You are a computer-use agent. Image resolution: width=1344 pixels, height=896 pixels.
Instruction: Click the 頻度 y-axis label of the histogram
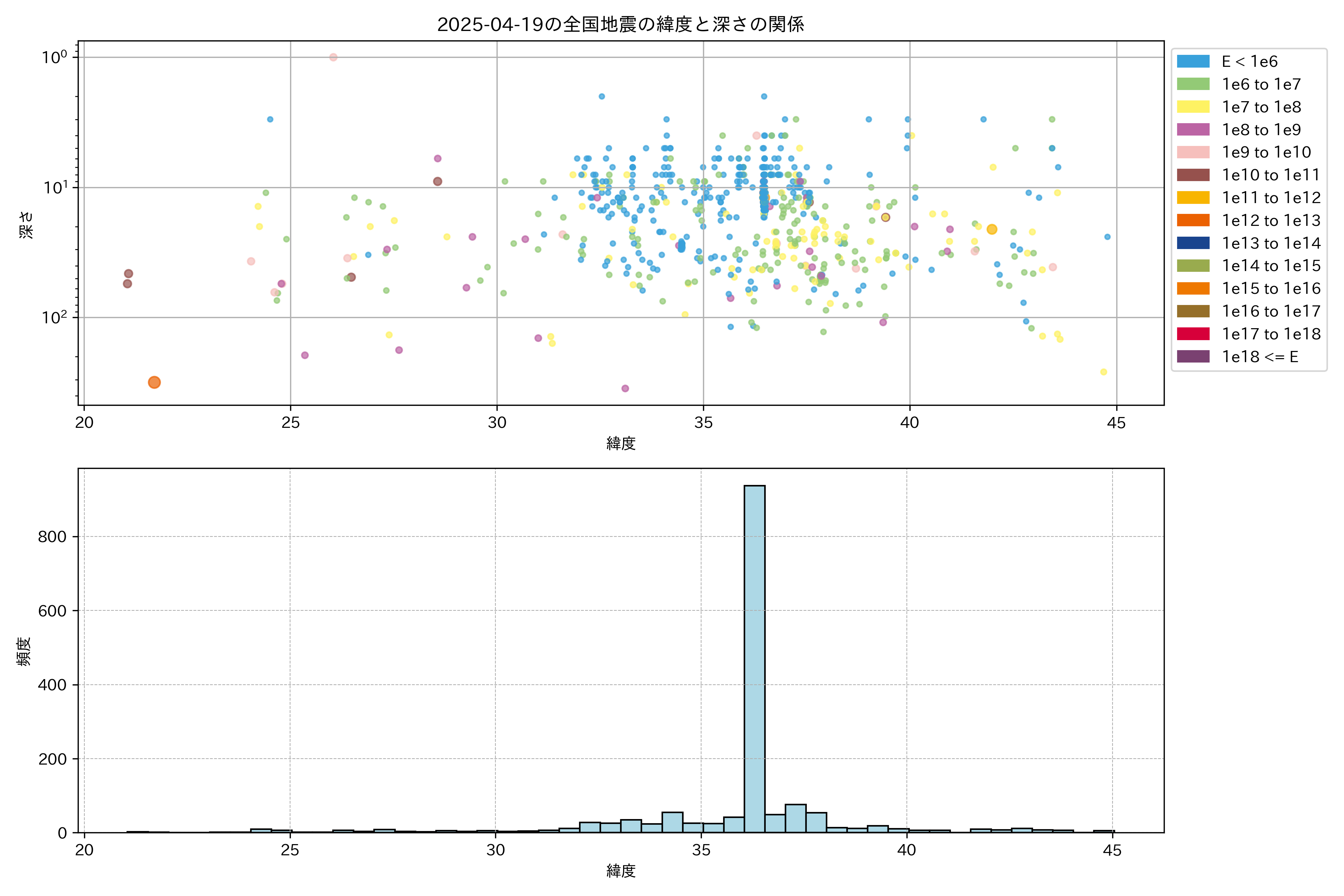click(x=24, y=651)
